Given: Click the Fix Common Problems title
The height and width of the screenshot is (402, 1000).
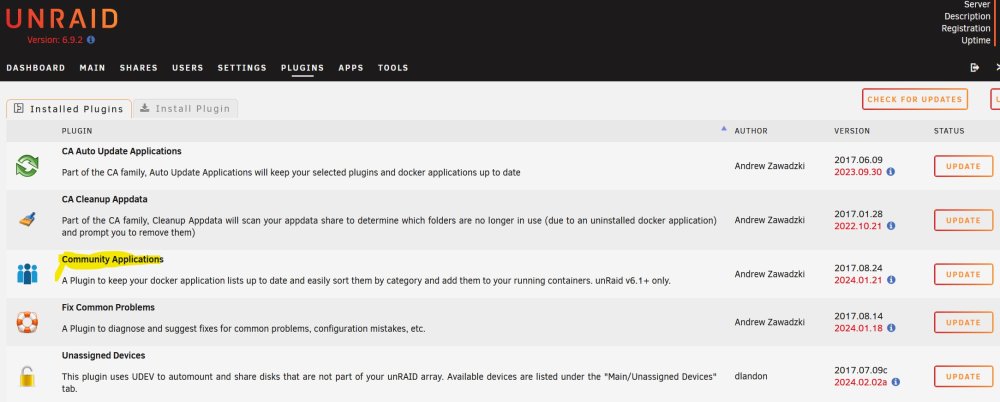Looking at the screenshot, I should coord(108,307).
